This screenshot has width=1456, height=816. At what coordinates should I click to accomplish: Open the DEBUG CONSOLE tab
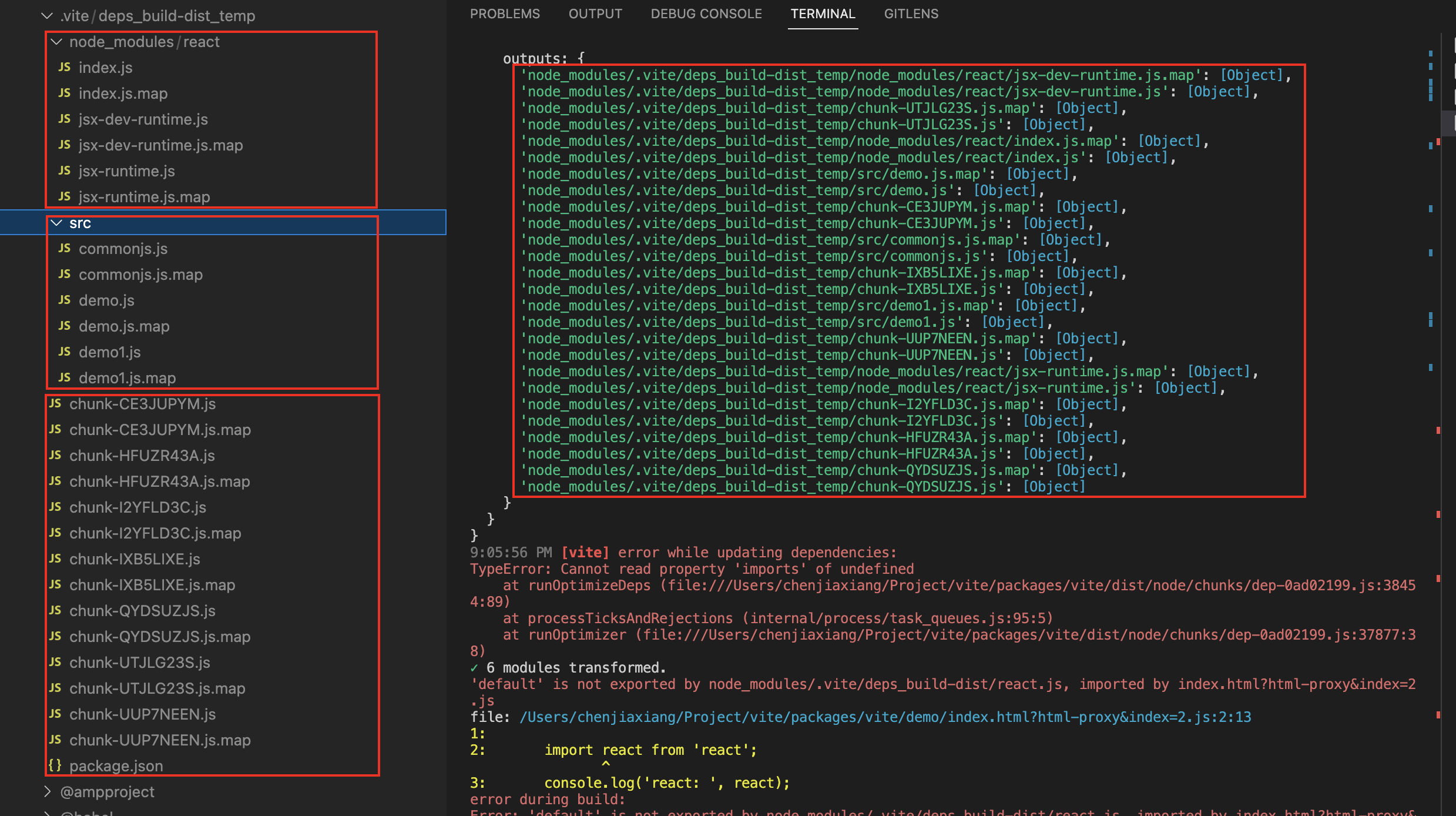(x=706, y=14)
